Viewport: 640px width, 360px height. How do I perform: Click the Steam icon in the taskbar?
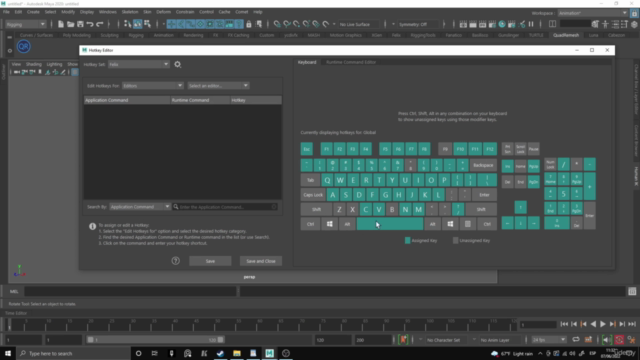(x=220, y=353)
